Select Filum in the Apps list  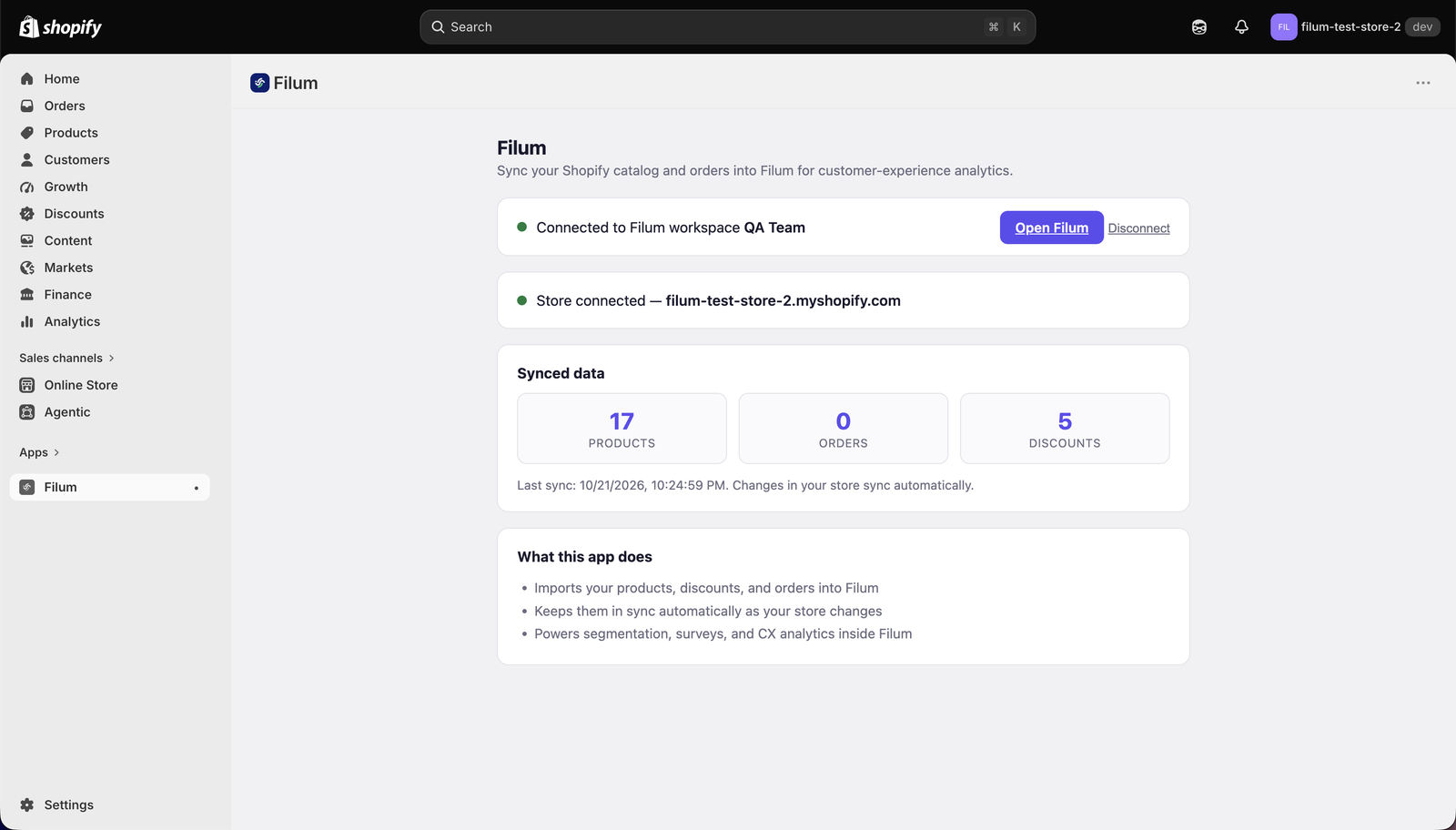(110, 487)
